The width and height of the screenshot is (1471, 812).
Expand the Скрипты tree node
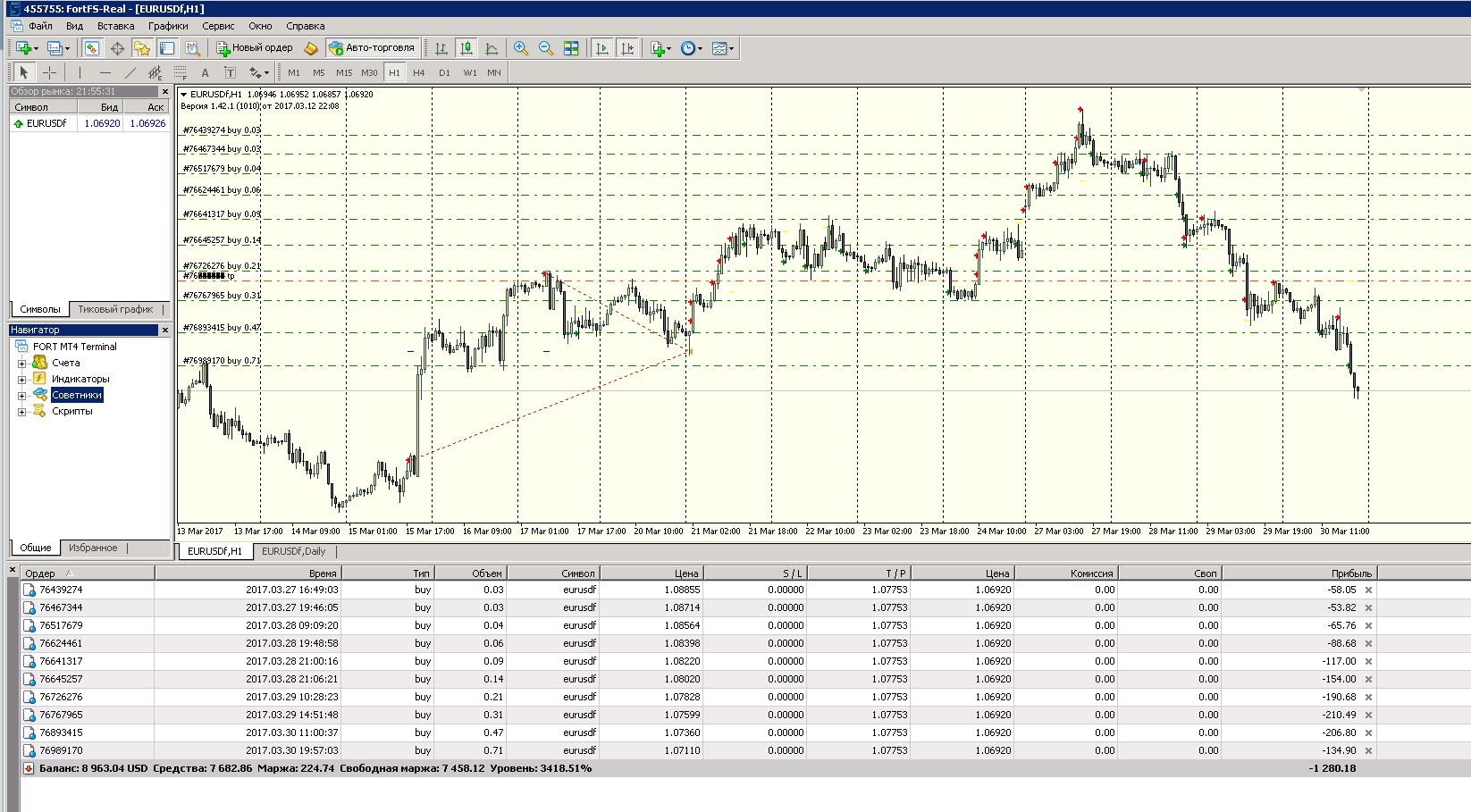[22, 412]
